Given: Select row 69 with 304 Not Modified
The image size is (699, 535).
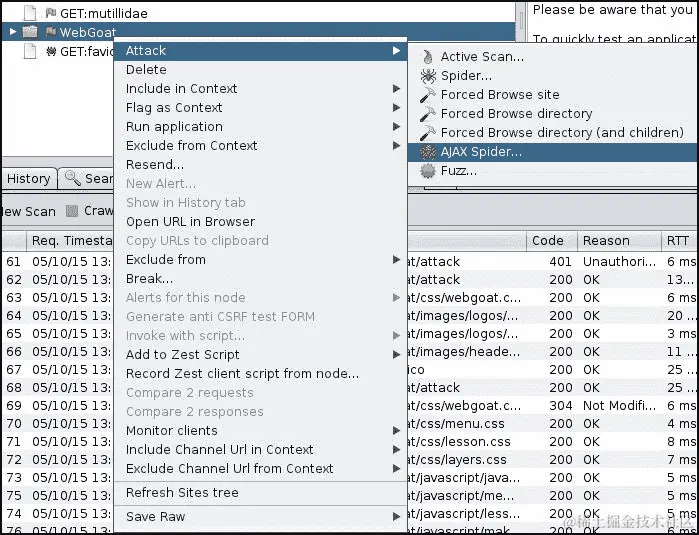Looking at the screenshot, I should (350, 406).
